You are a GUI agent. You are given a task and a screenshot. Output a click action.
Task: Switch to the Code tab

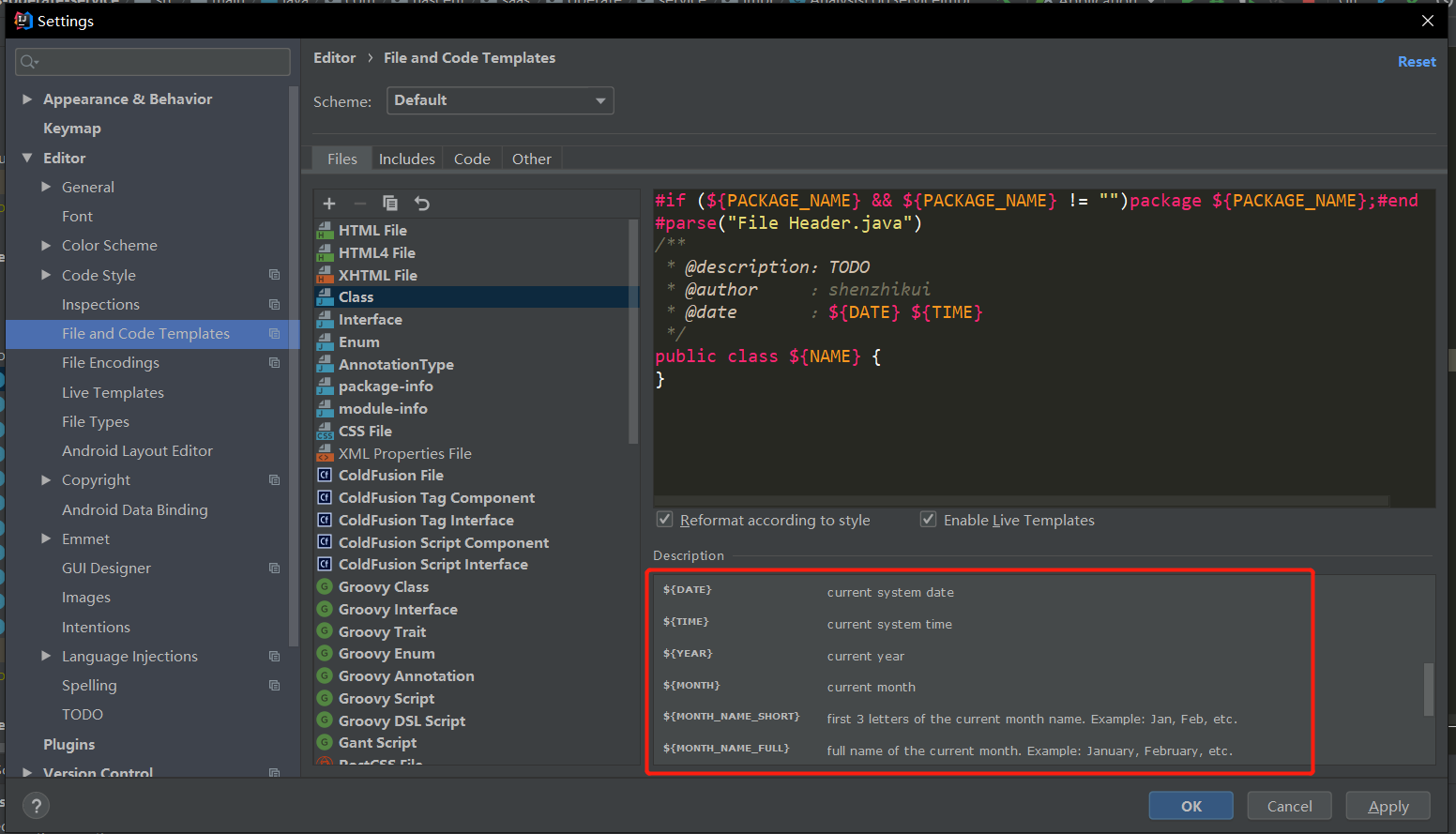(x=472, y=159)
